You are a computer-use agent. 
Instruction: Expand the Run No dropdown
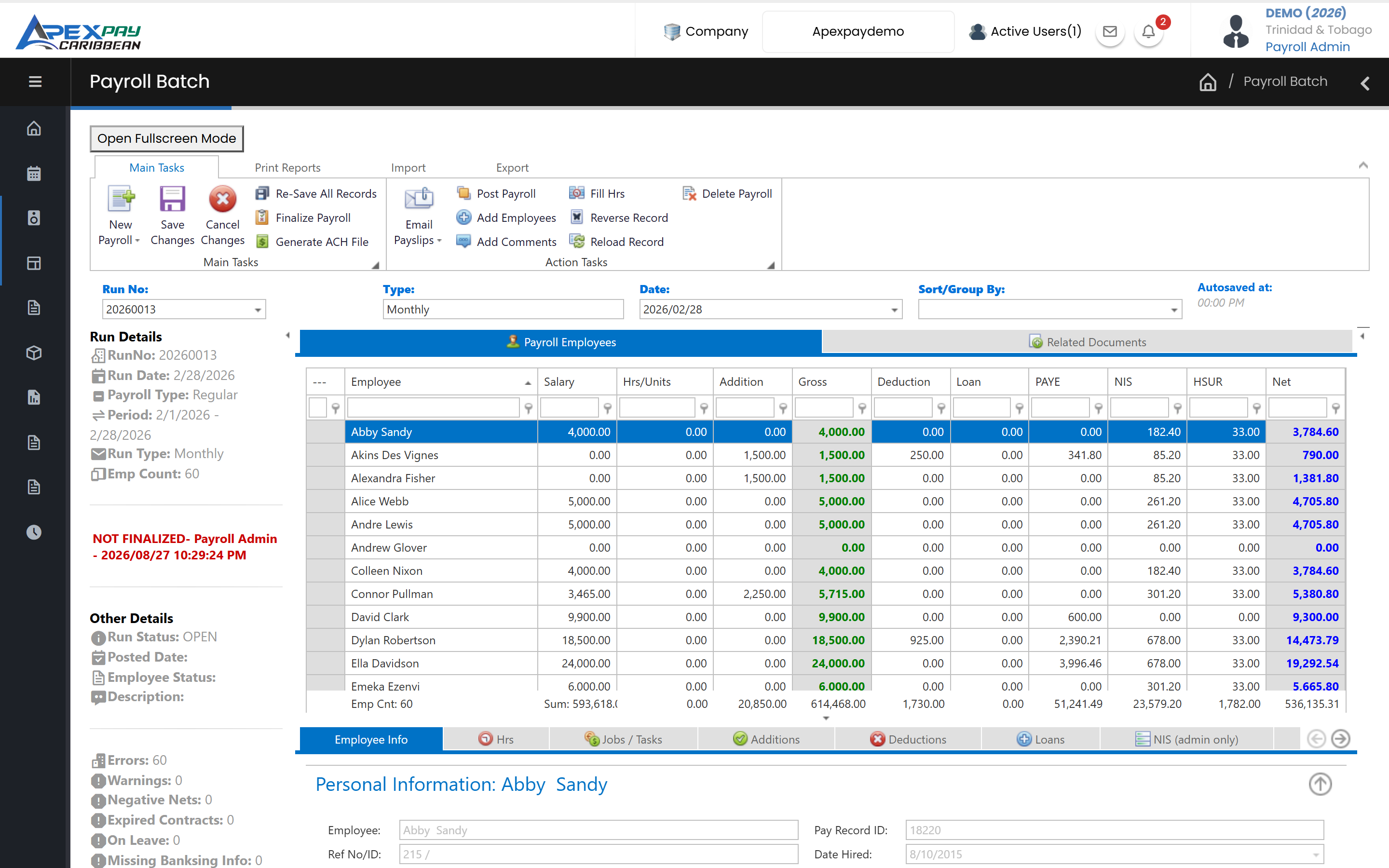258,310
